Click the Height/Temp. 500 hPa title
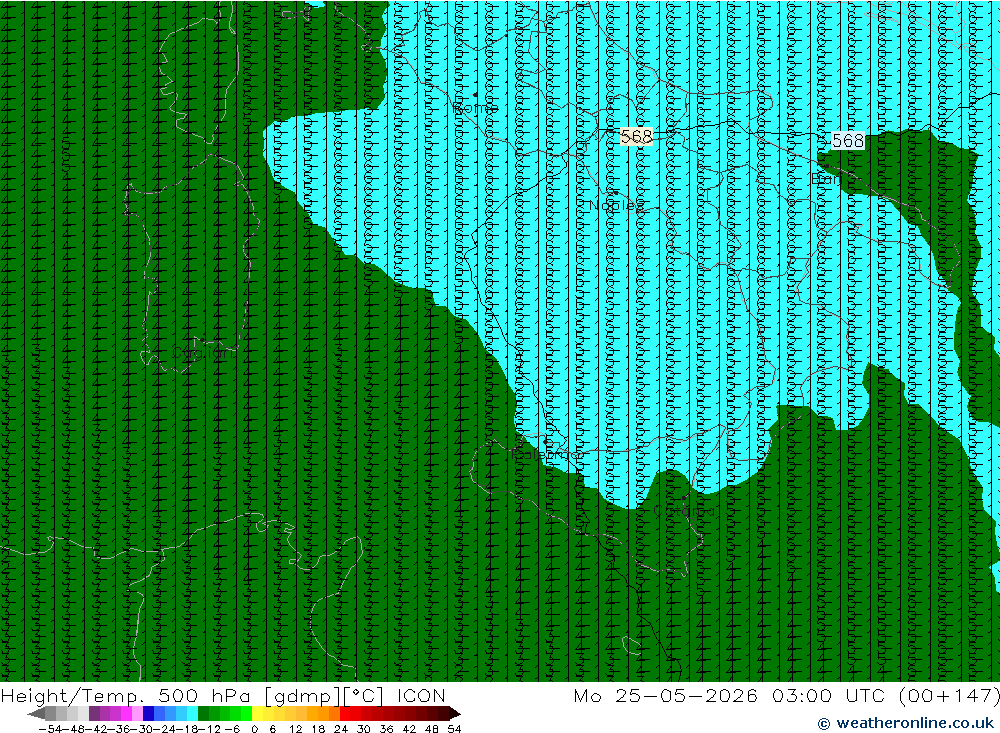The width and height of the screenshot is (1000, 733). 126,695
